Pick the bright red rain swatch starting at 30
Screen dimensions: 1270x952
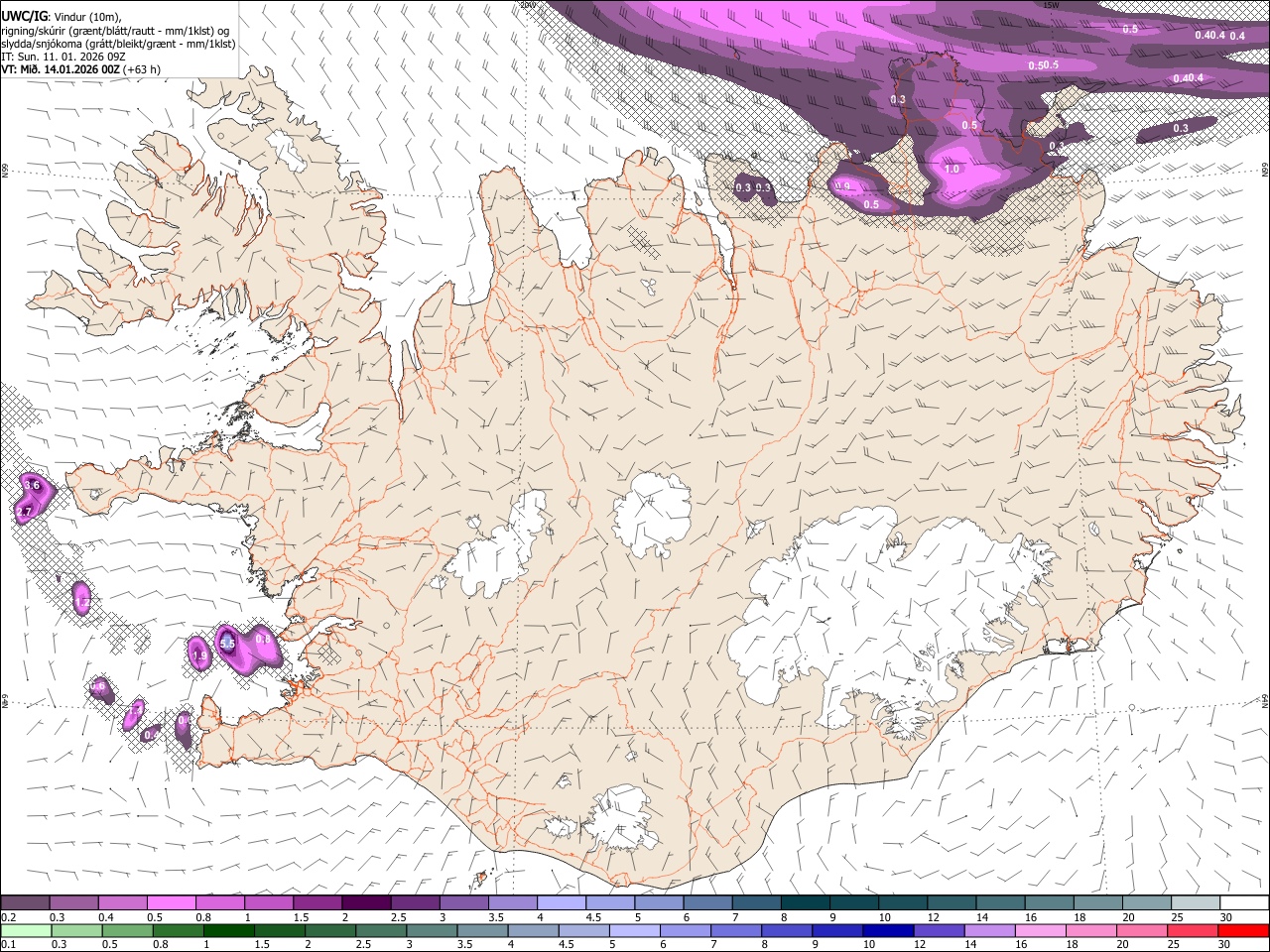coord(1244,930)
